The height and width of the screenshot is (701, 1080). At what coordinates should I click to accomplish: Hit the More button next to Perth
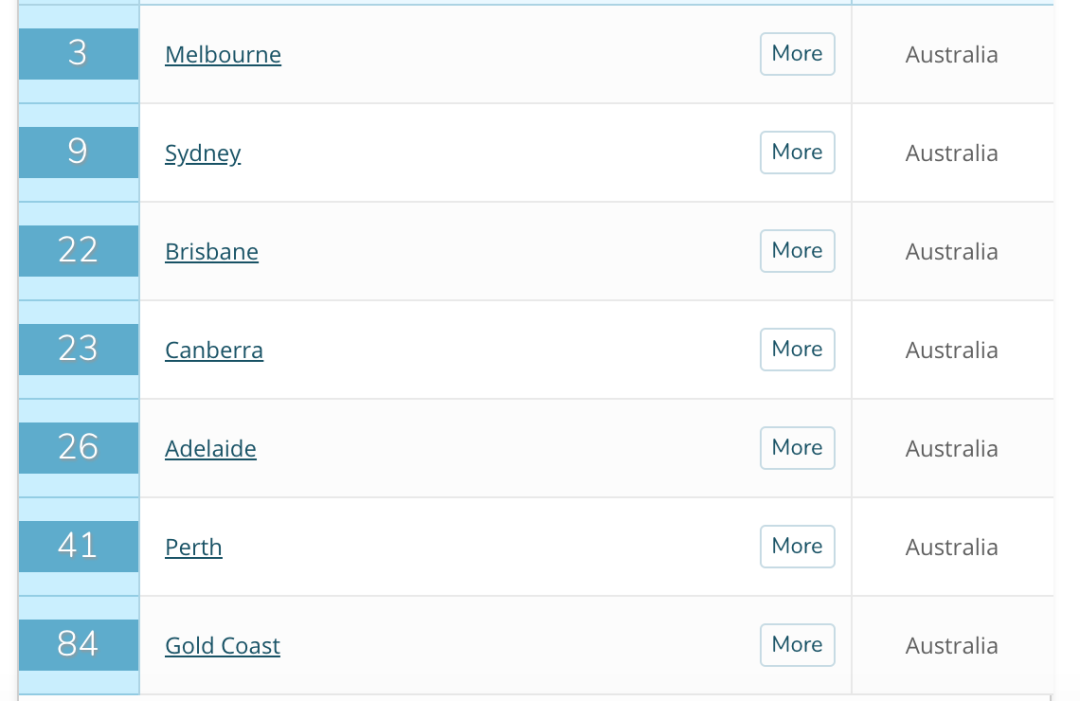pos(797,546)
